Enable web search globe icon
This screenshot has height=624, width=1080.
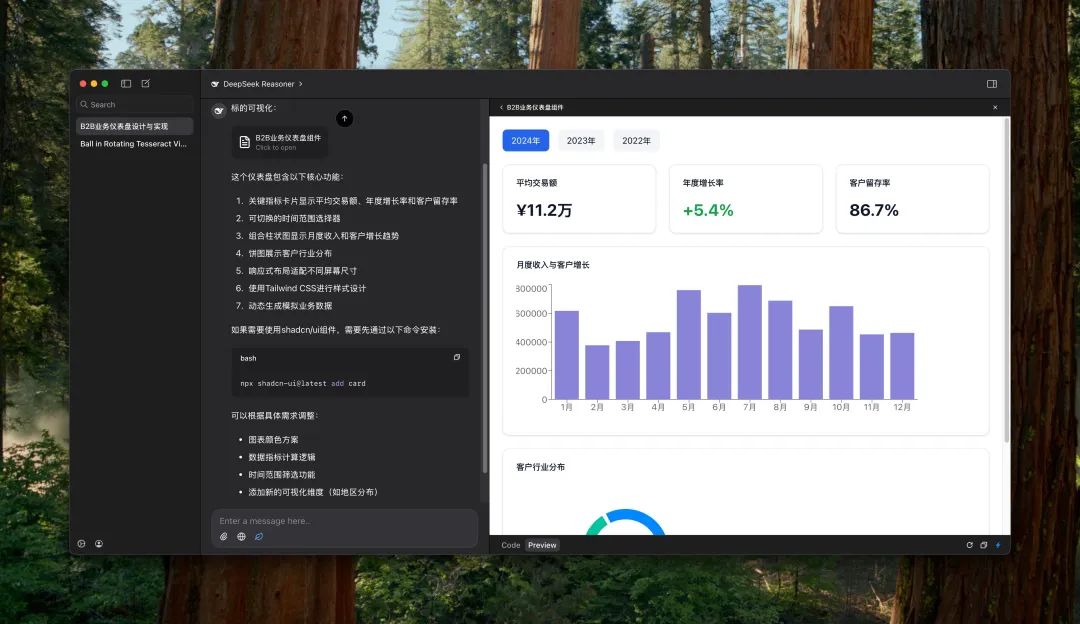point(241,537)
